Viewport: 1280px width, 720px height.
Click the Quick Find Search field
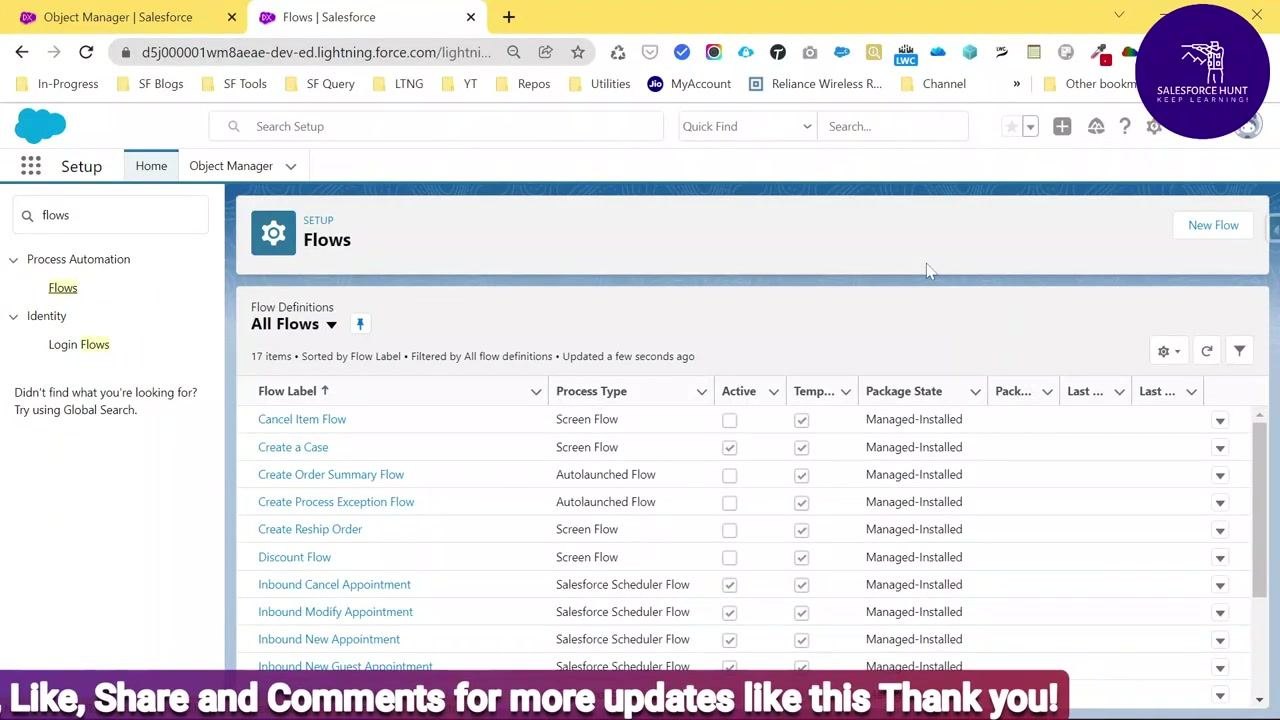coord(892,126)
